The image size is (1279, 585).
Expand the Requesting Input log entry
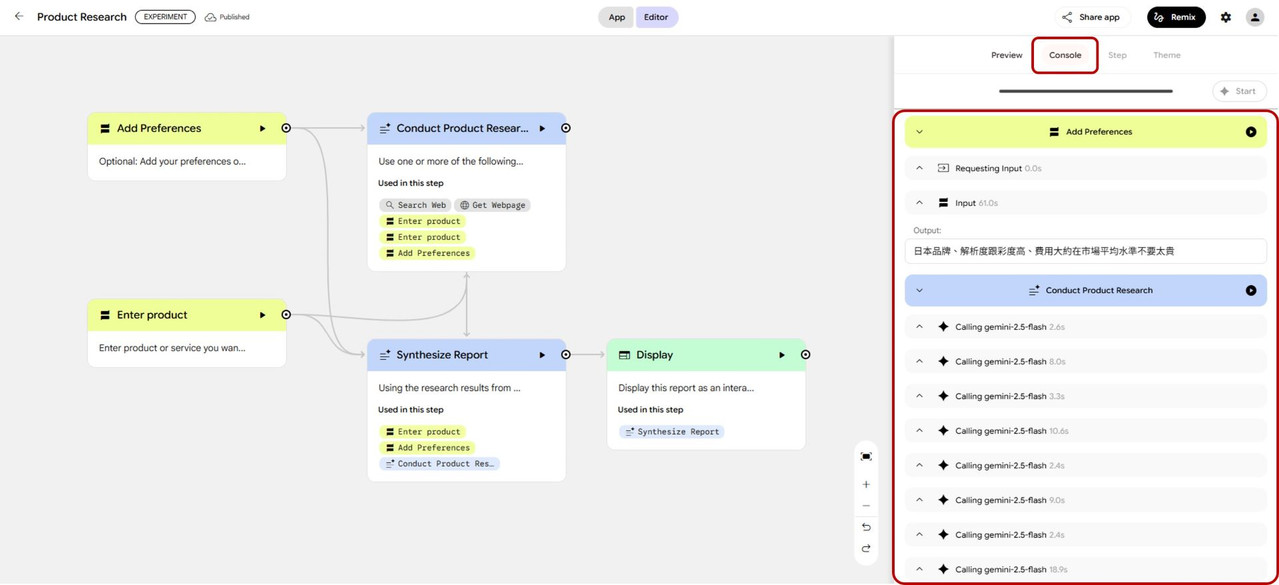[919, 168]
